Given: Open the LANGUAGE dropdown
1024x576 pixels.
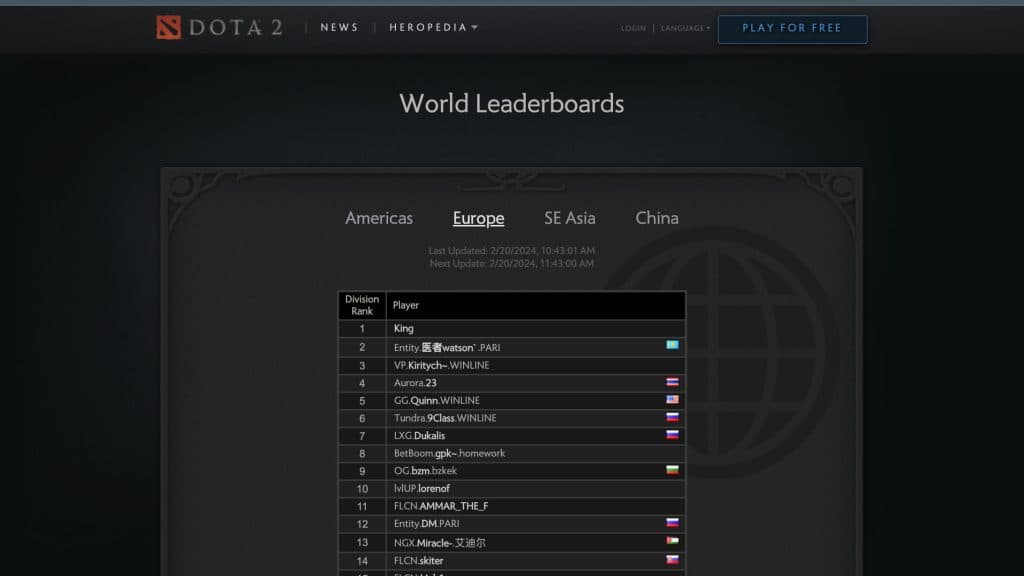Looking at the screenshot, I should pyautogui.click(x=686, y=28).
